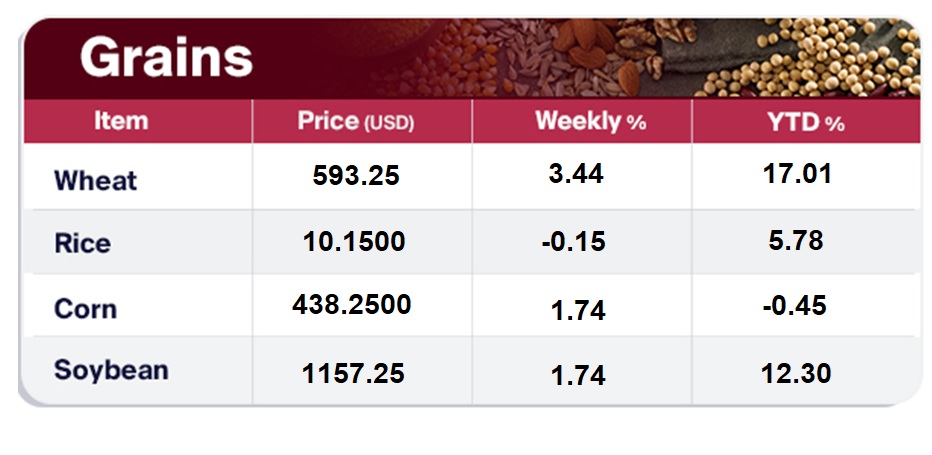Select the Item column header
This screenshot has height=455, width=932.
[x=121, y=122]
